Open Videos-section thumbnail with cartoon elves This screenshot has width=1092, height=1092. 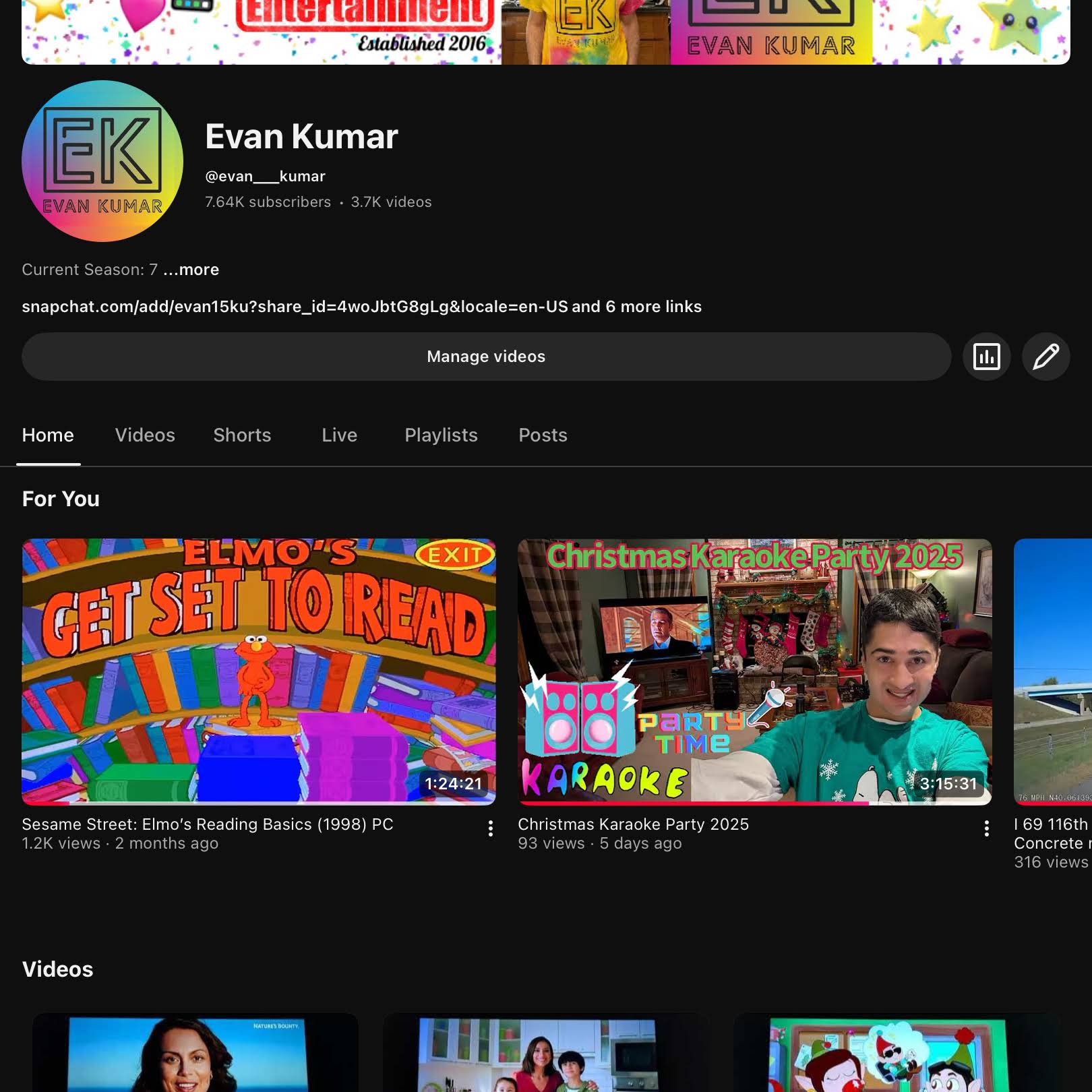(x=897, y=1053)
